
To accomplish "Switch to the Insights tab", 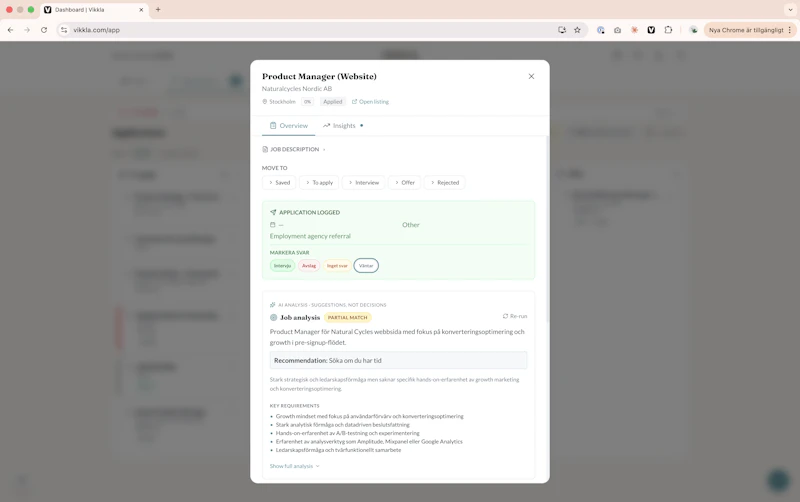I will 342,126.
